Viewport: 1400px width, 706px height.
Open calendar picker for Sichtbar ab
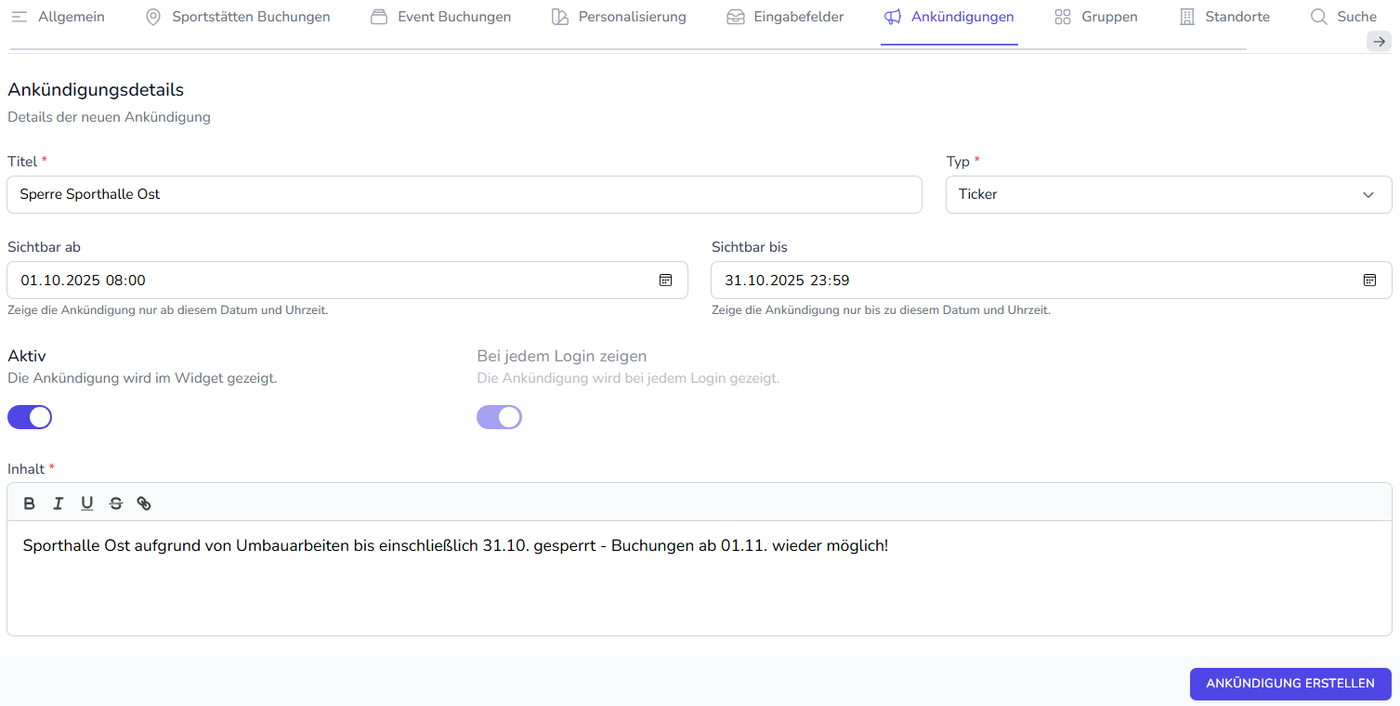(x=665, y=280)
